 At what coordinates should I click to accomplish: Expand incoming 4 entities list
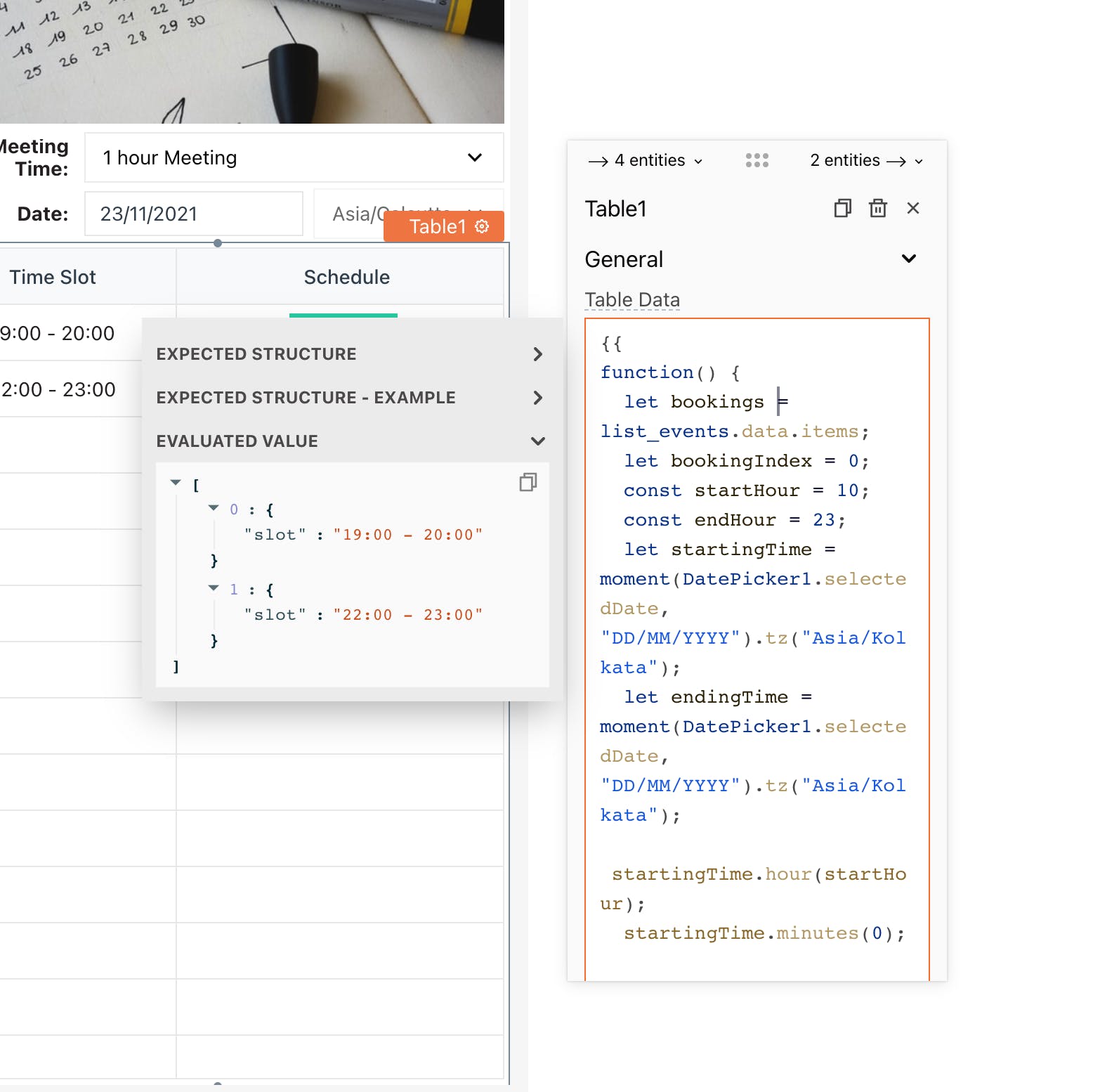[x=646, y=161]
